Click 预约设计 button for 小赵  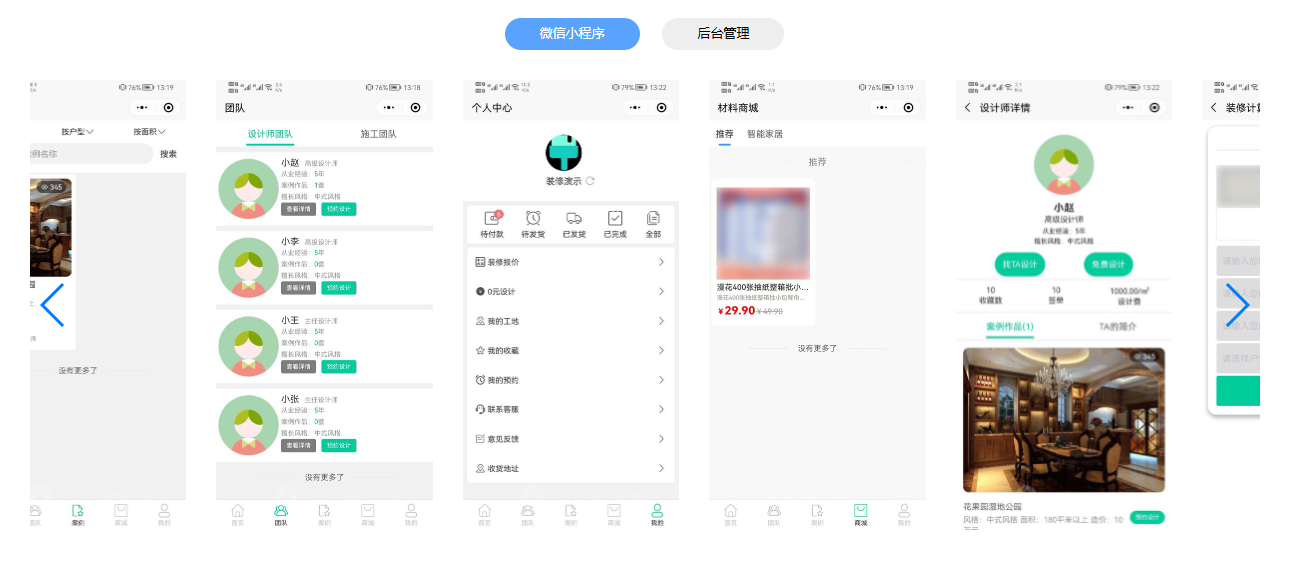[339, 209]
